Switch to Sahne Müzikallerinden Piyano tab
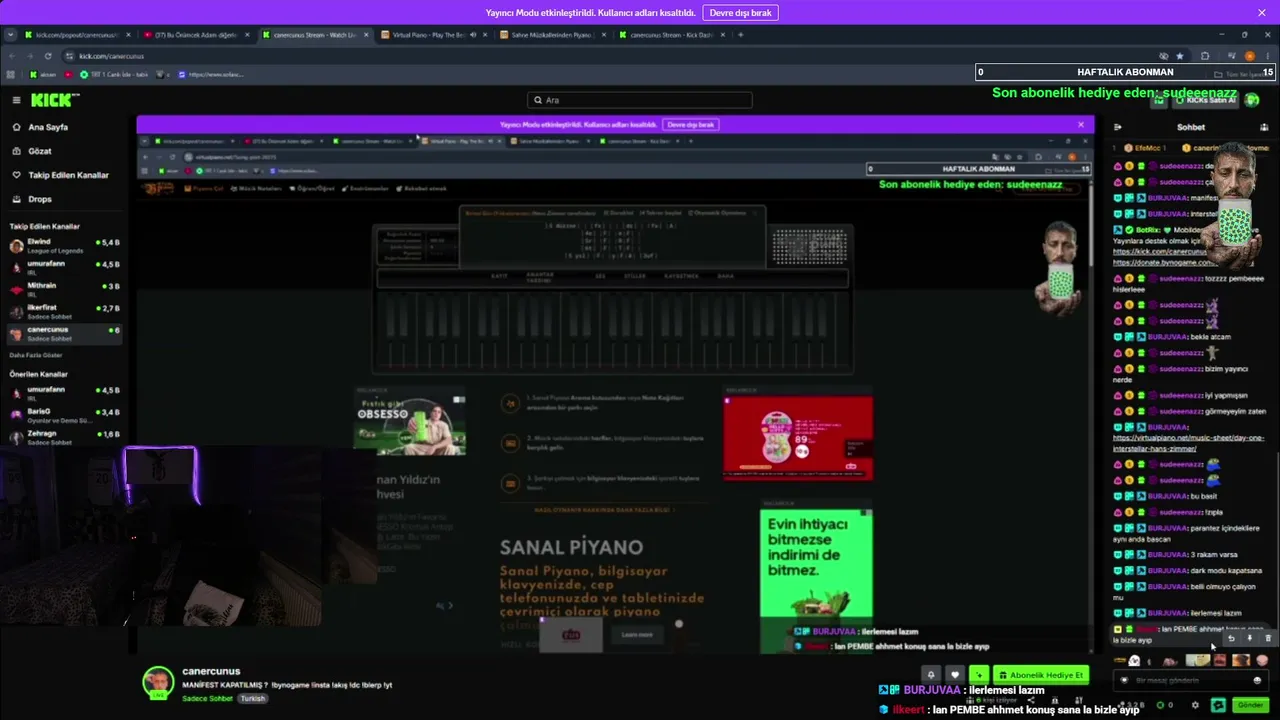Viewport: 1280px width, 720px height. pyautogui.click(x=550, y=35)
